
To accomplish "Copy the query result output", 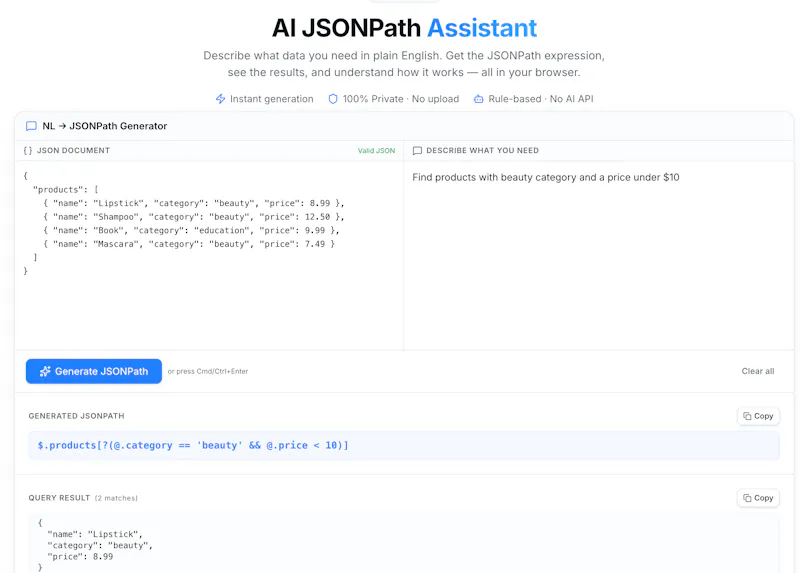I will 758,498.
